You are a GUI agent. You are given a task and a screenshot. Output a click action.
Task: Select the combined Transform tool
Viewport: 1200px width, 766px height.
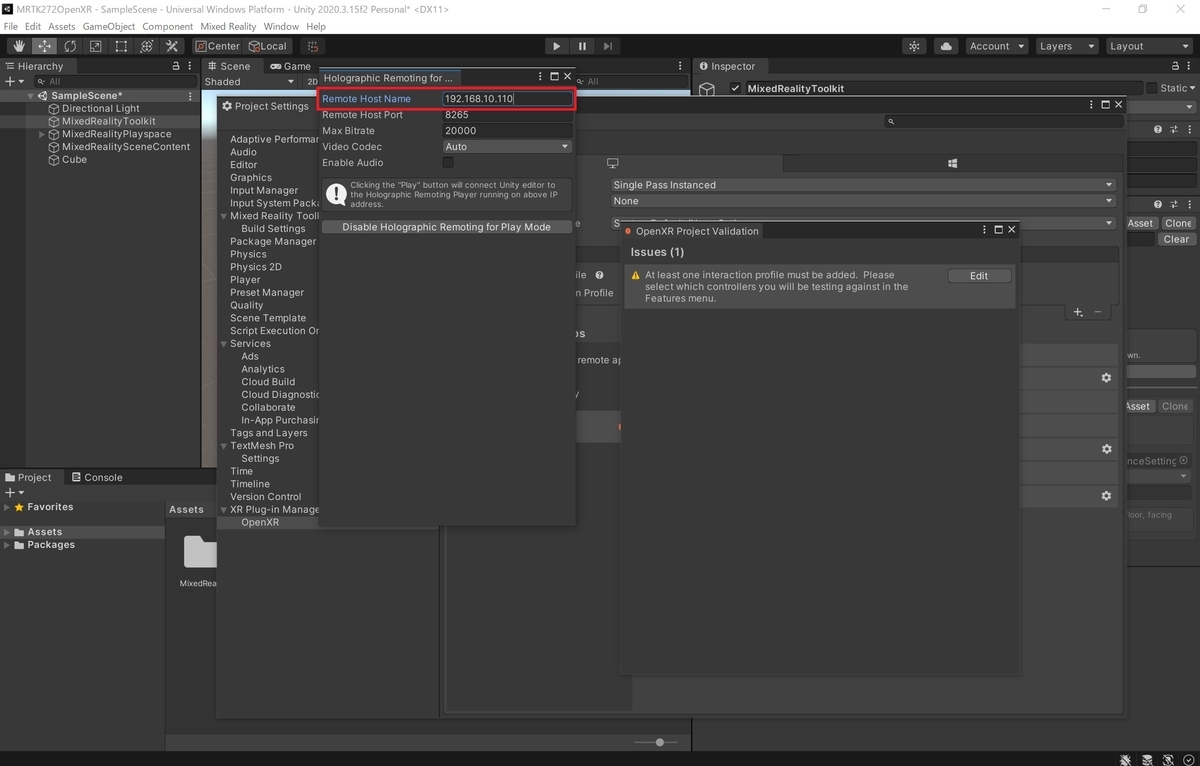coord(146,46)
